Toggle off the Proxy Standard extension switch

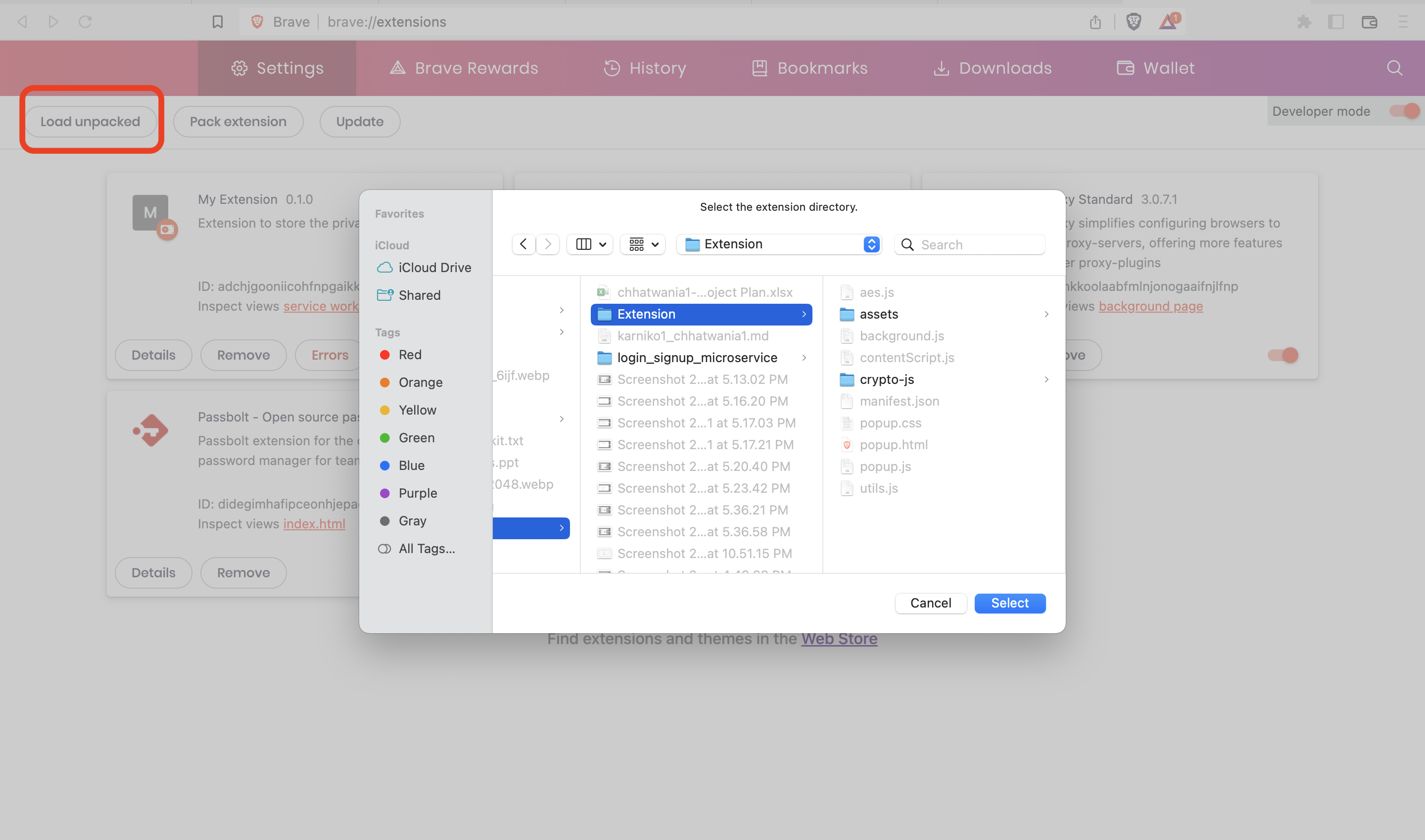coord(1283,355)
